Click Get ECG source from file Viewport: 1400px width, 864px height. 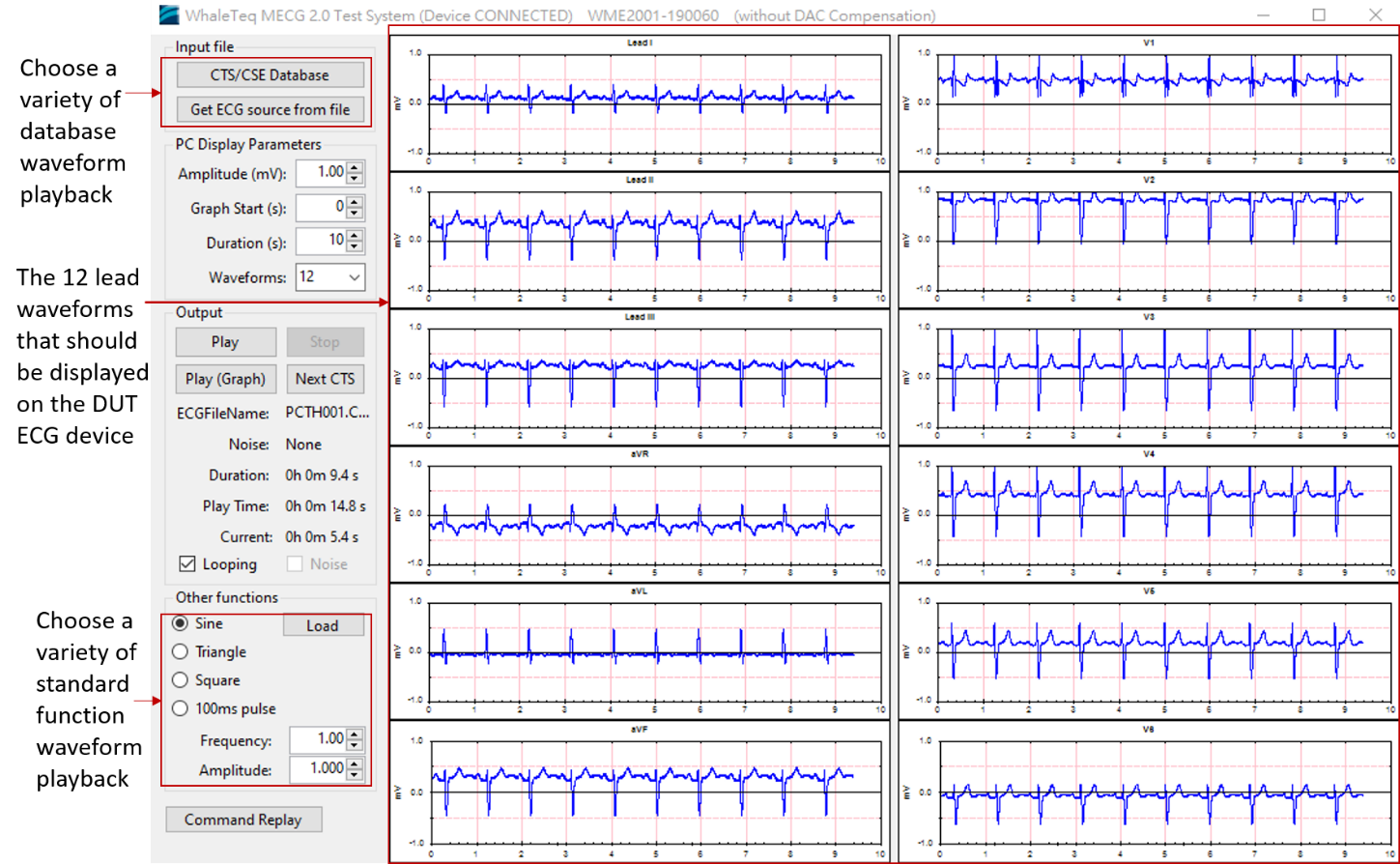(270, 109)
